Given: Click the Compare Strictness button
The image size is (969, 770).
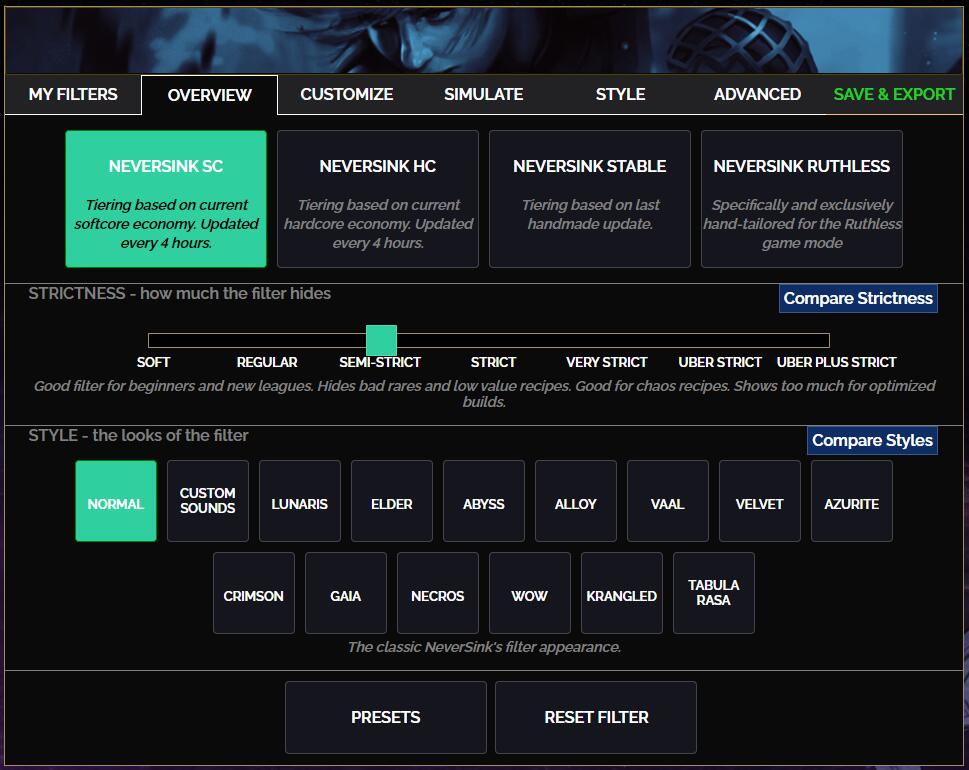Looking at the screenshot, I should click(x=858, y=298).
